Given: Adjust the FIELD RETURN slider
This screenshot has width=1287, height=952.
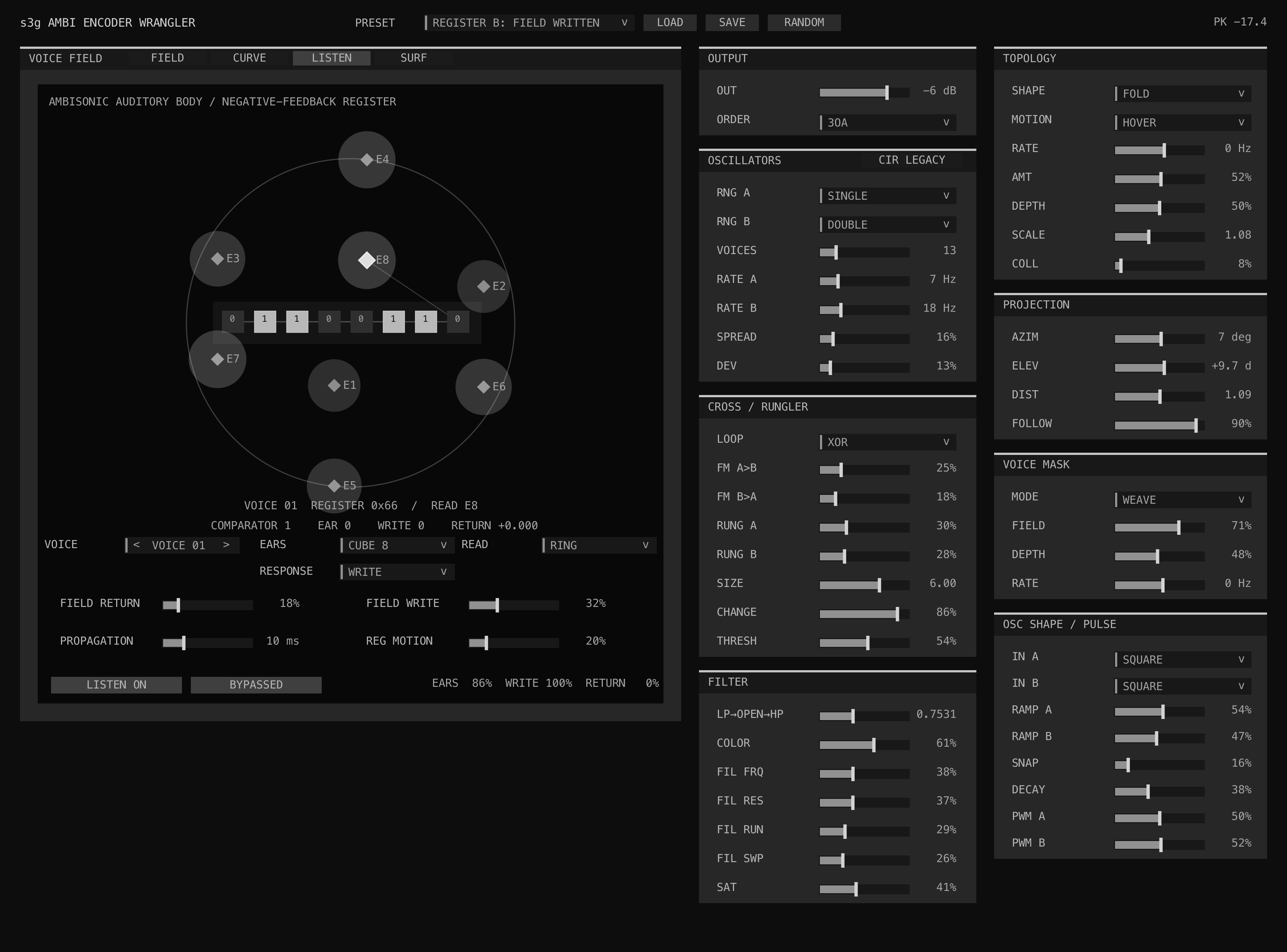Looking at the screenshot, I should tap(207, 605).
